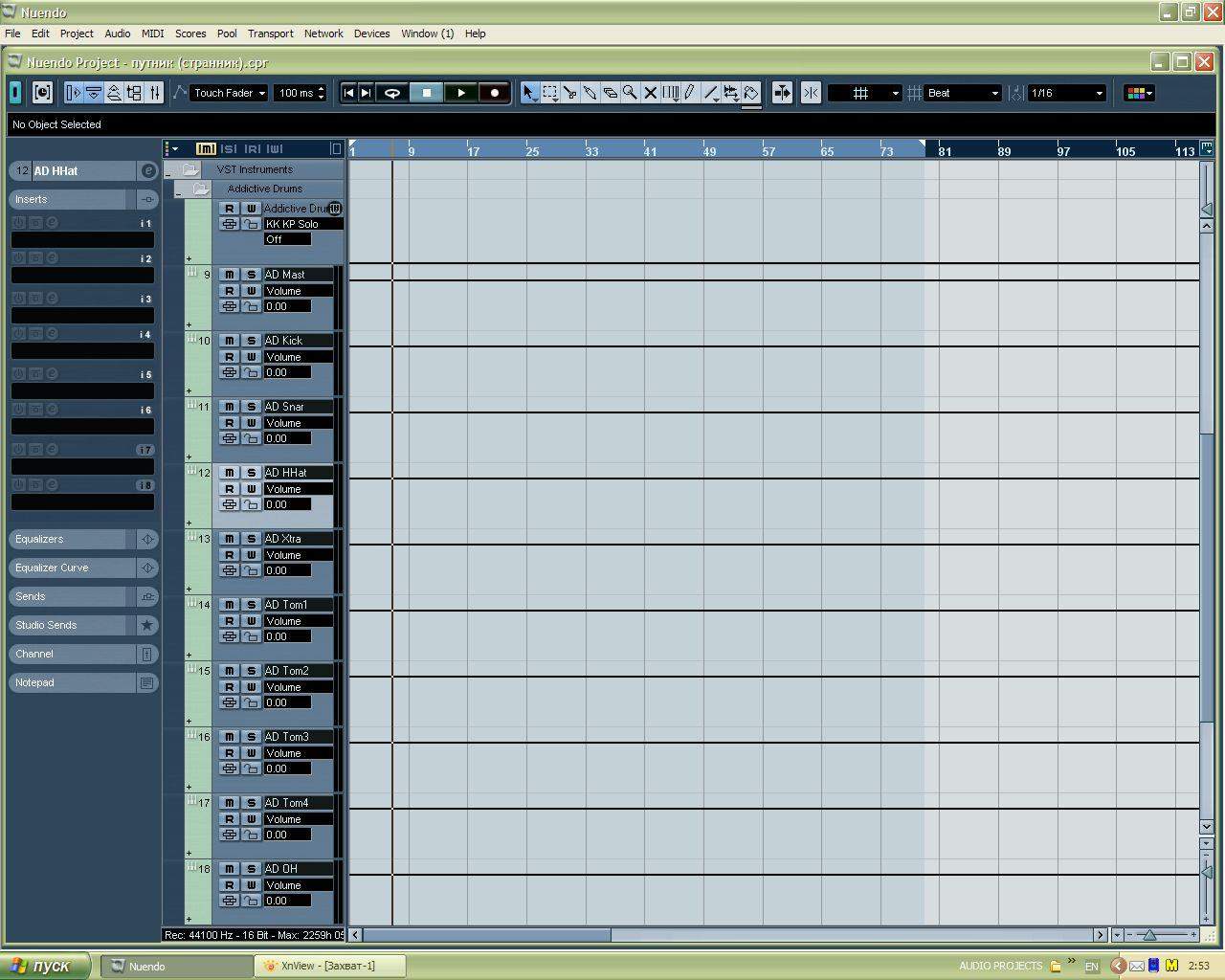This screenshot has height=980, width=1225.
Task: Click the Range Selection tool
Action: [x=550, y=93]
